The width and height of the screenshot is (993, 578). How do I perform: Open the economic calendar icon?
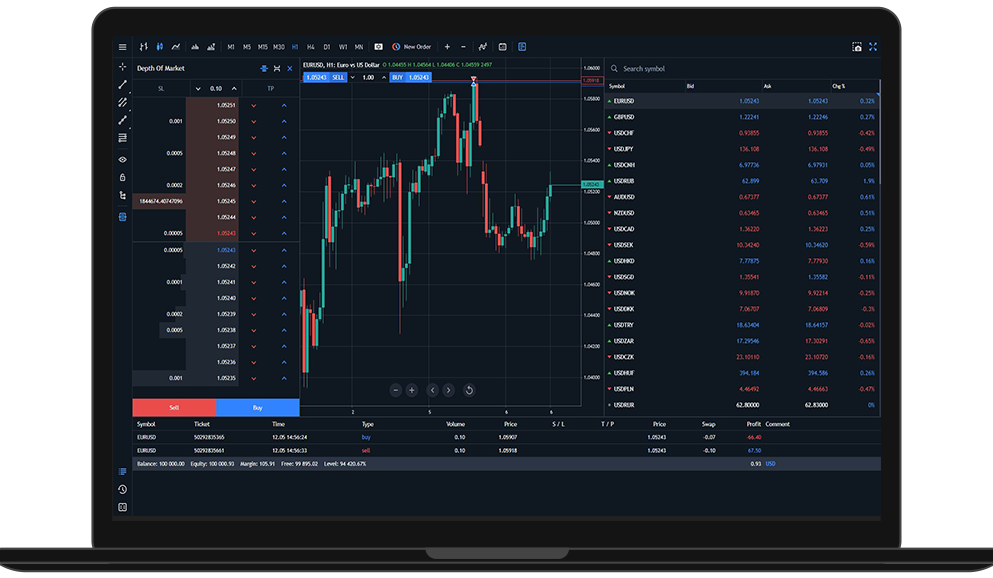pos(502,46)
